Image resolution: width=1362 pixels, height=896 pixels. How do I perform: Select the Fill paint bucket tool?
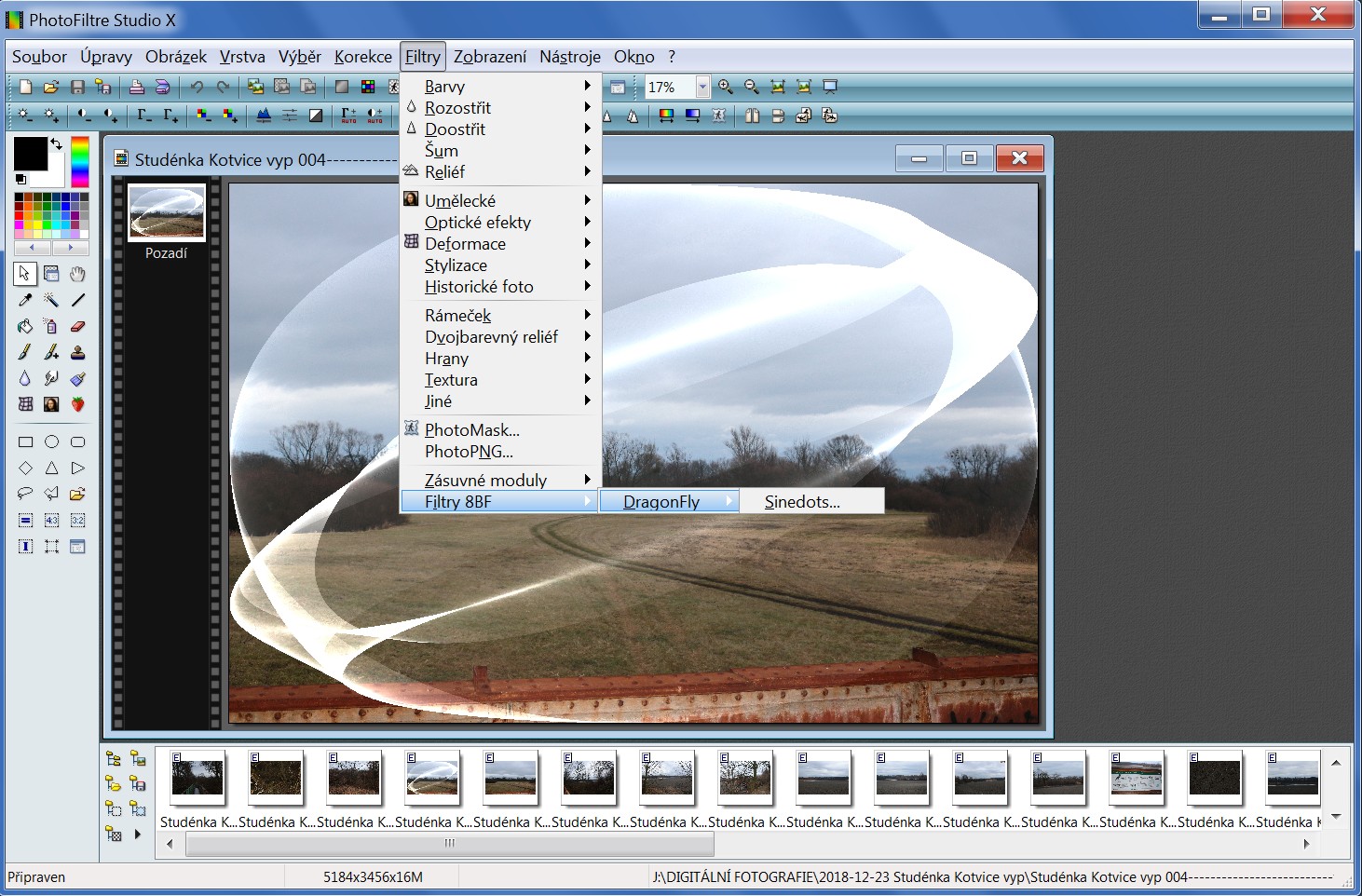point(25,326)
